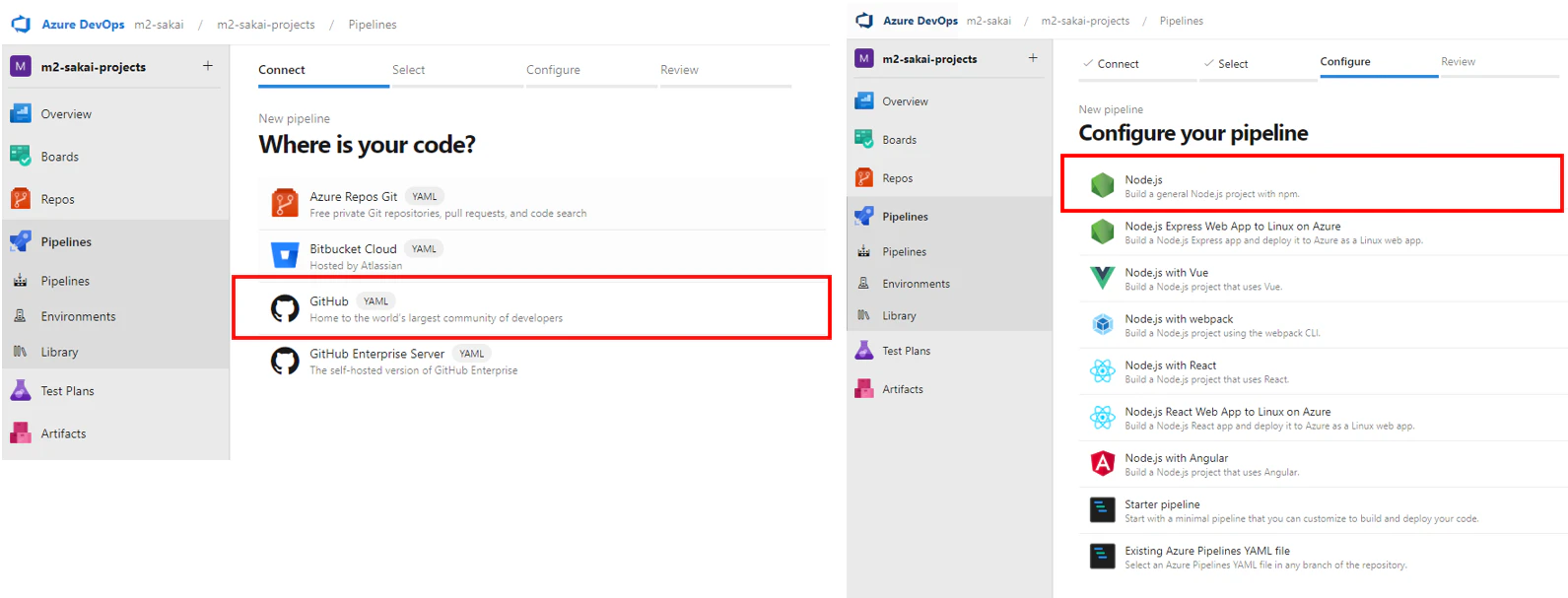Screen dimensions: 1568x598
Task: Pick the Node.js with React atom icon
Action: pos(1102,370)
